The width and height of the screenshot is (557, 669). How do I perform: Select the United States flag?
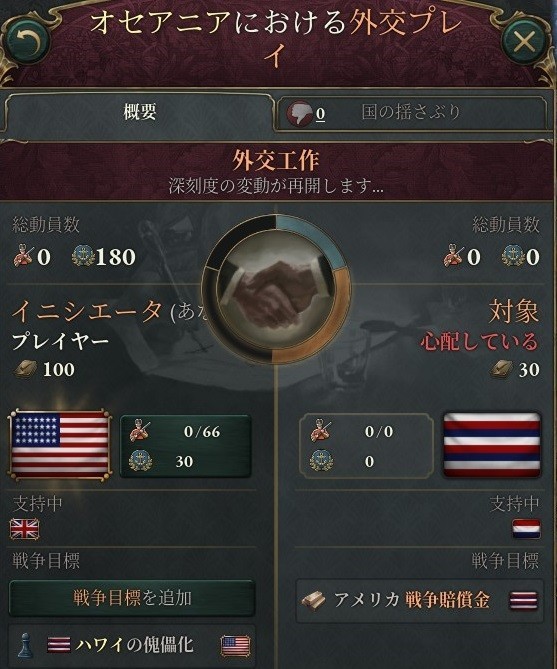[x=60, y=445]
